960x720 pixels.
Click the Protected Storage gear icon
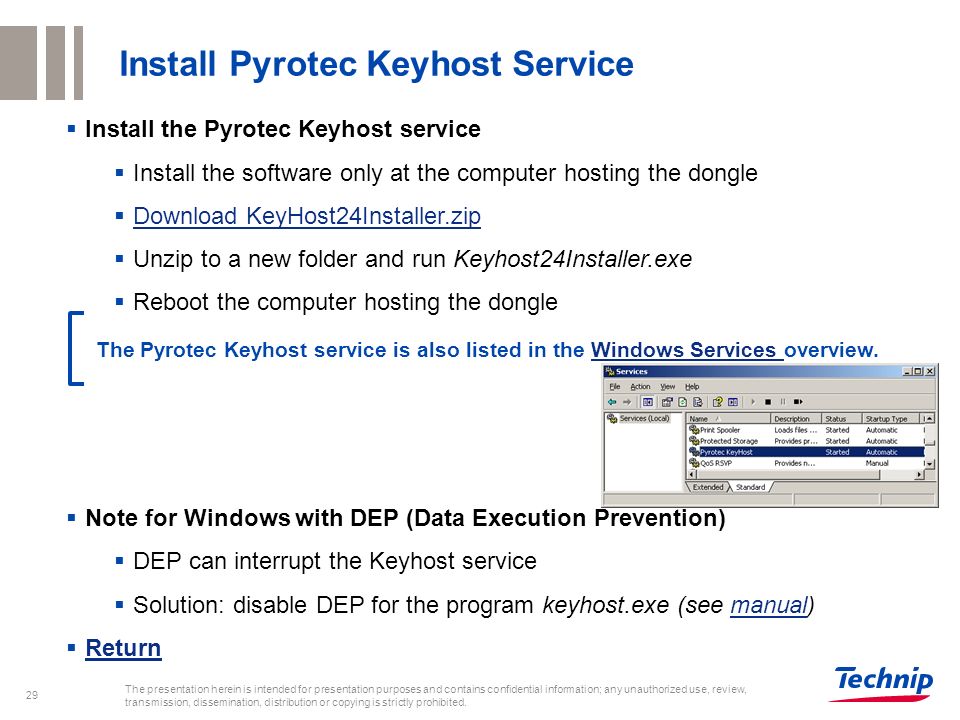(x=694, y=441)
